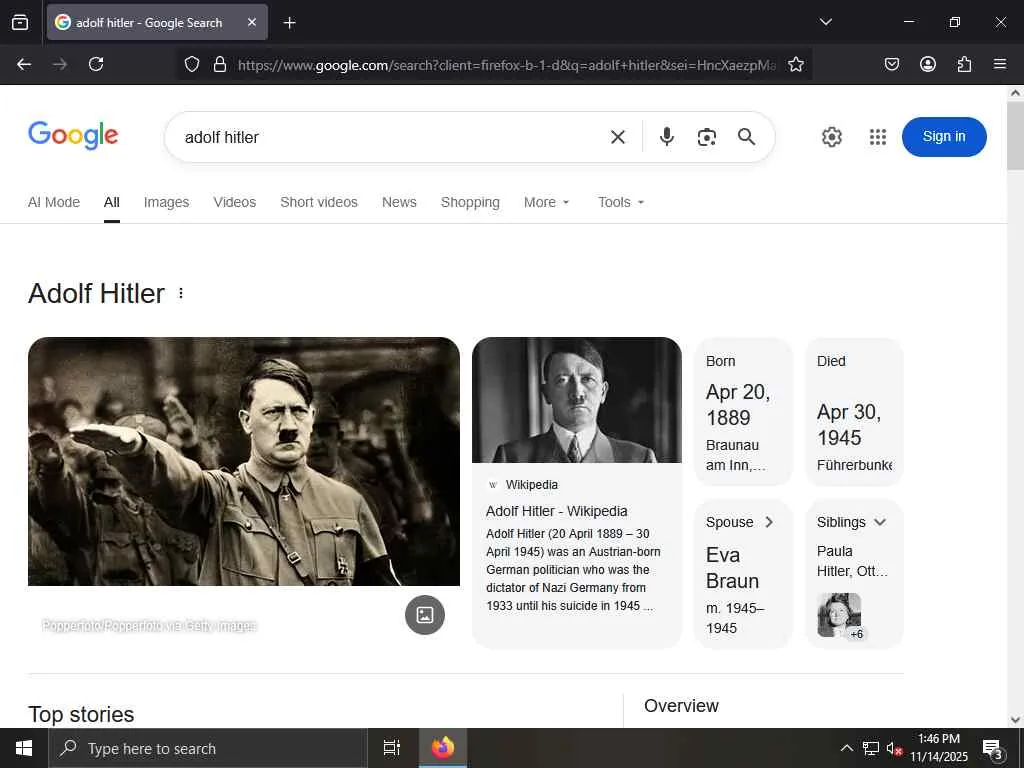
Task: Switch to Videos tab
Action: [234, 202]
